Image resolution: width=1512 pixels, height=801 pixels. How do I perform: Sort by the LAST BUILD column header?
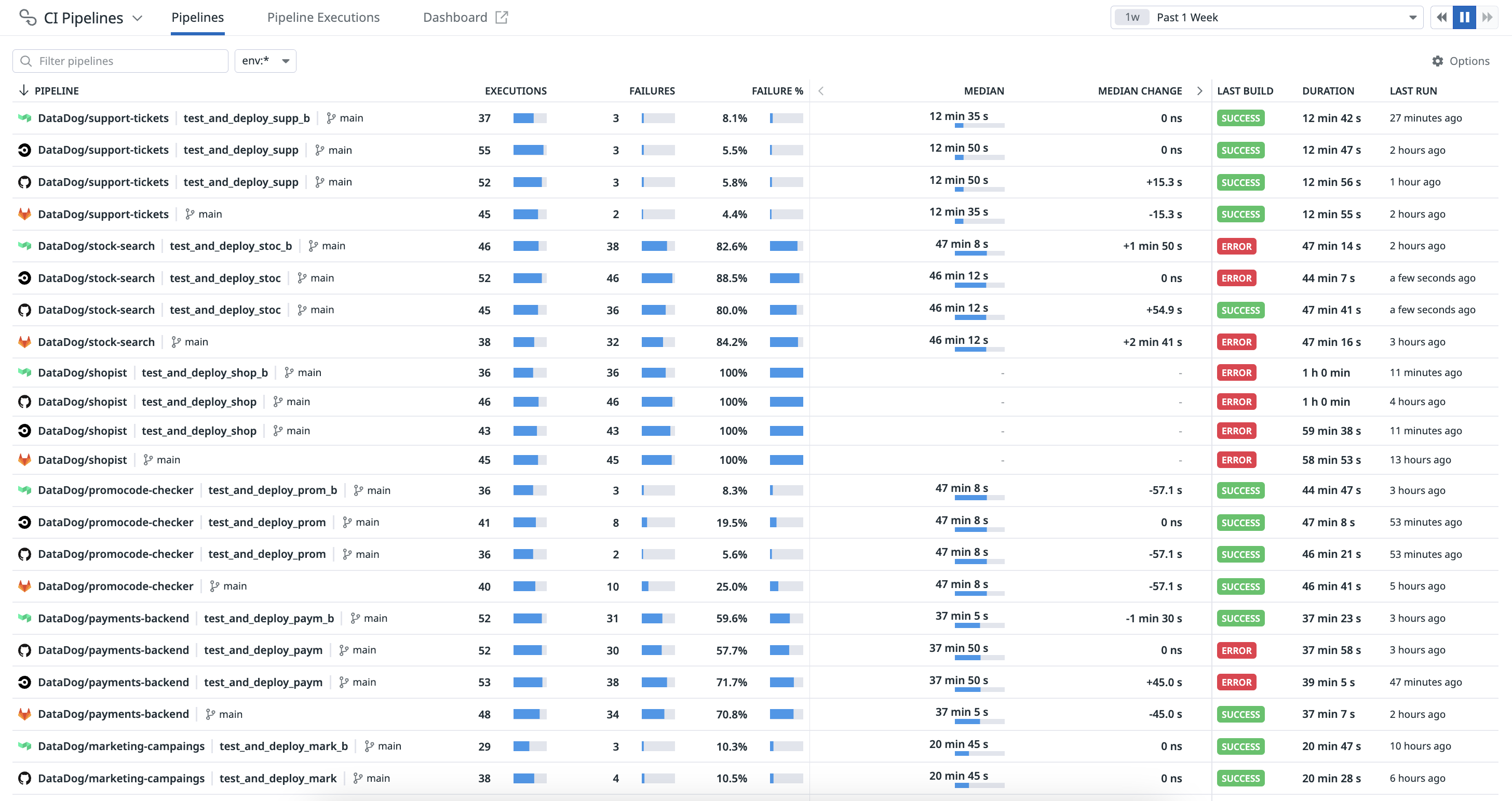coord(1245,91)
